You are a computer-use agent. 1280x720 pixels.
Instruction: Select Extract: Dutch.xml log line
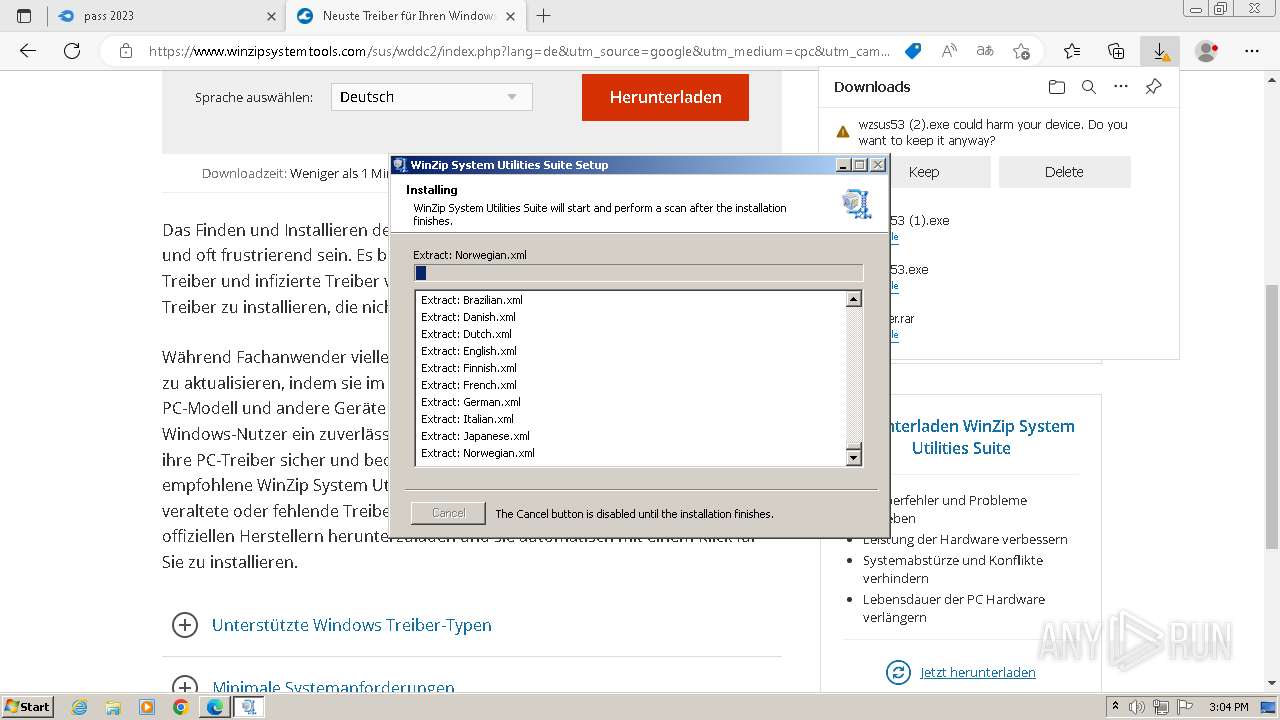click(x=466, y=334)
